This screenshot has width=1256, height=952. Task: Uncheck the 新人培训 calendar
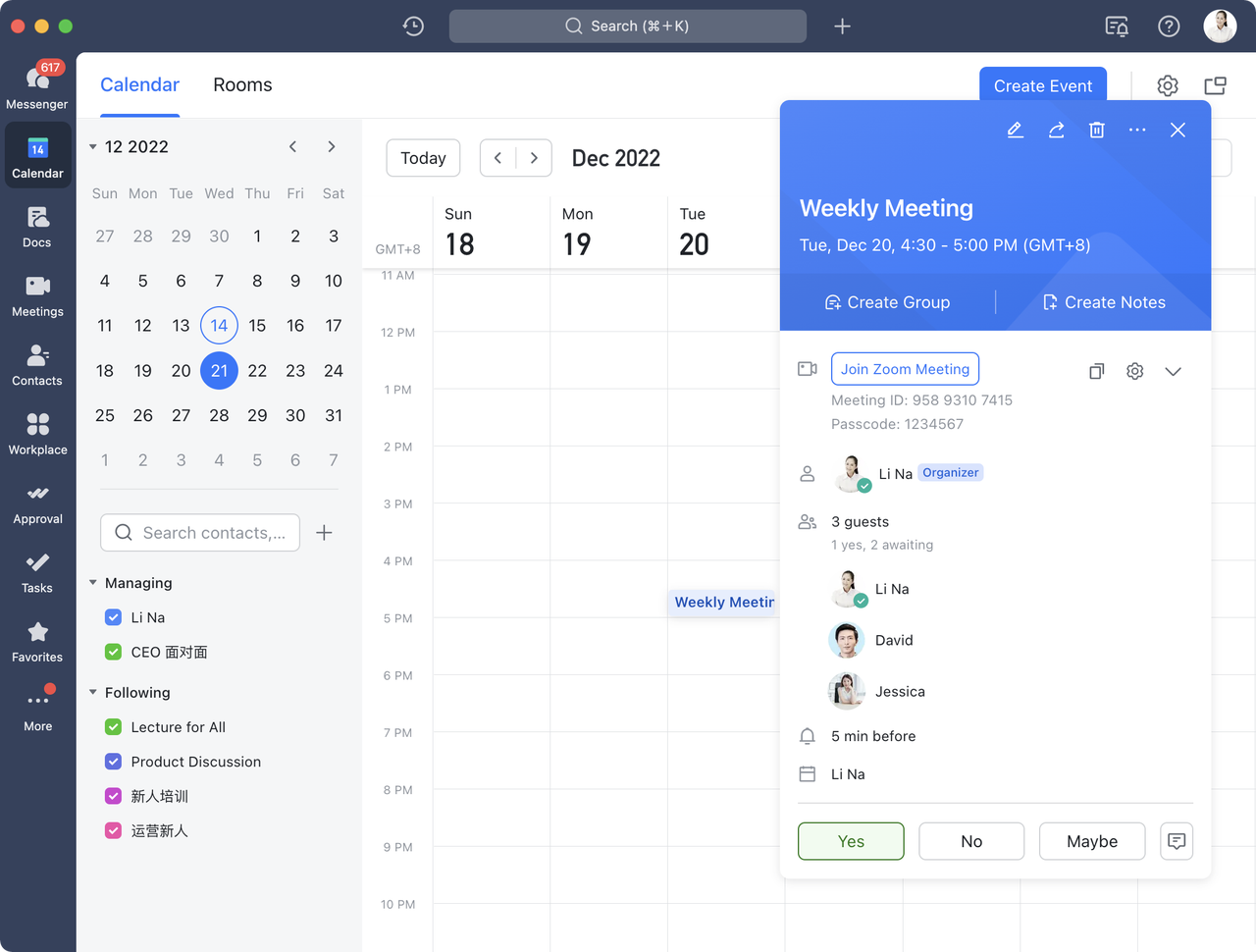click(x=113, y=795)
